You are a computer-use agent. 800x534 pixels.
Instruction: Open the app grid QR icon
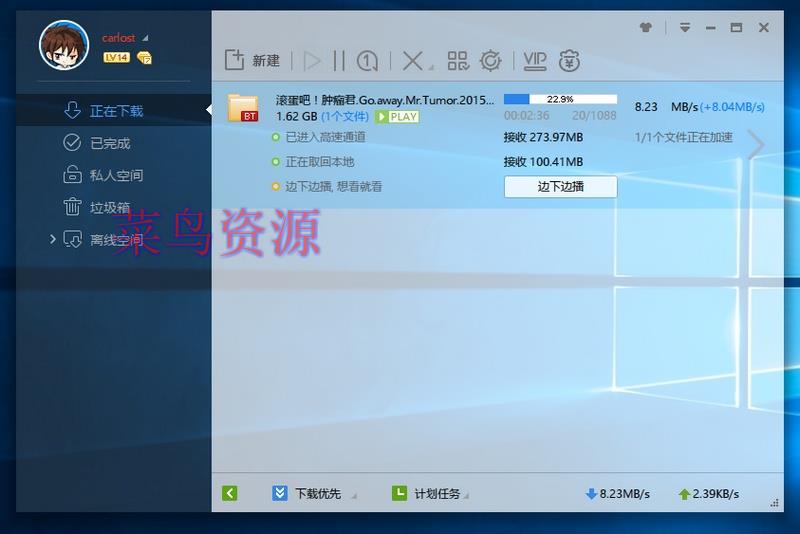pyautogui.click(x=458, y=61)
